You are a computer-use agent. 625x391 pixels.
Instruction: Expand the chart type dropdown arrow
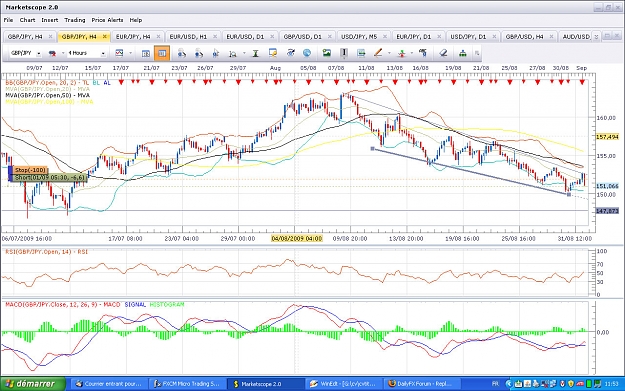click(x=130, y=53)
